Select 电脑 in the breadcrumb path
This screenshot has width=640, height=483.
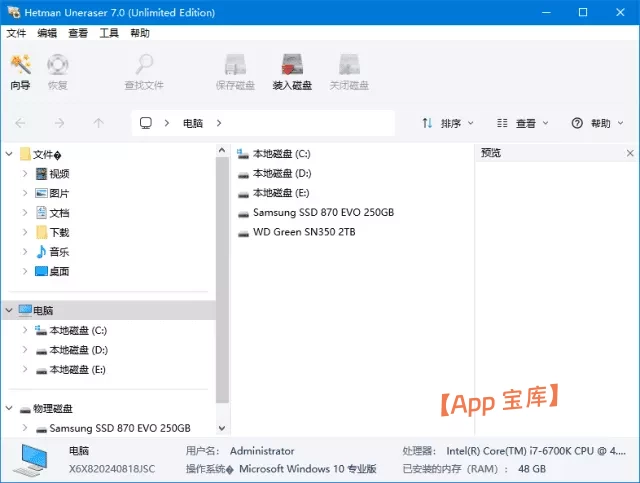pos(193,123)
